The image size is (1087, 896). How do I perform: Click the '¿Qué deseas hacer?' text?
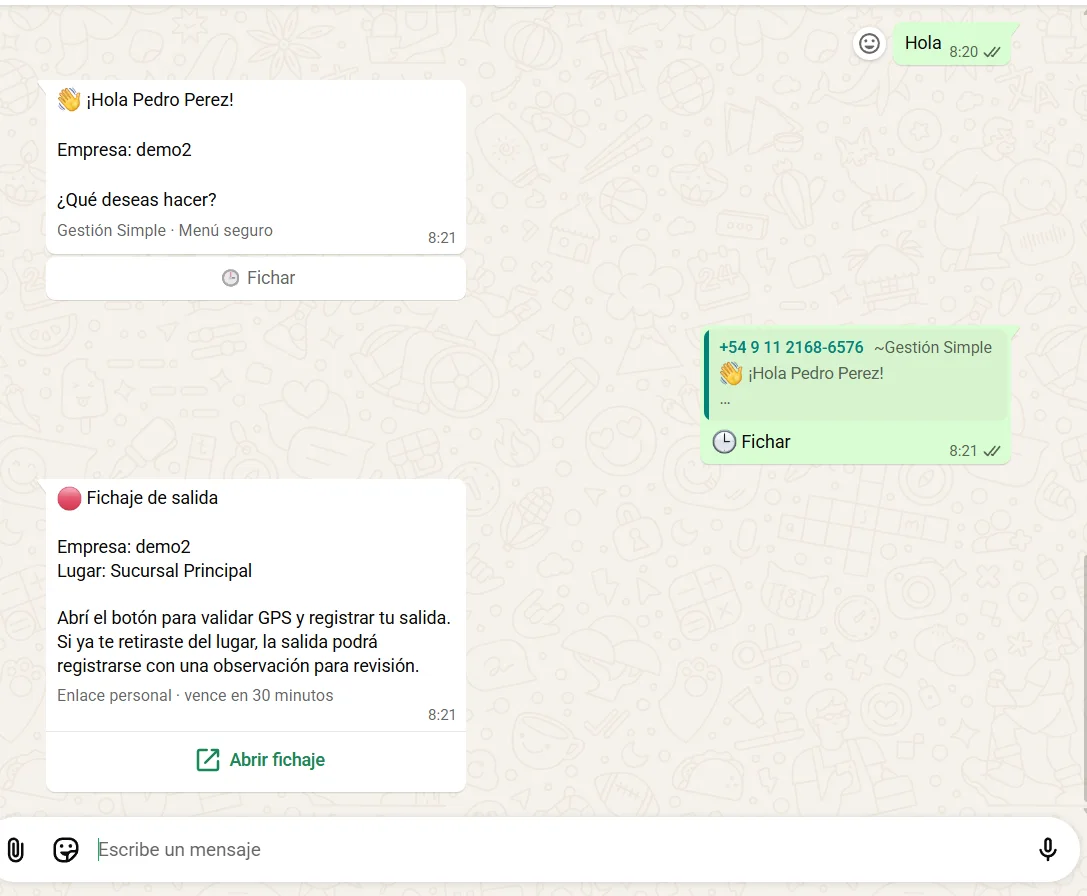137,200
